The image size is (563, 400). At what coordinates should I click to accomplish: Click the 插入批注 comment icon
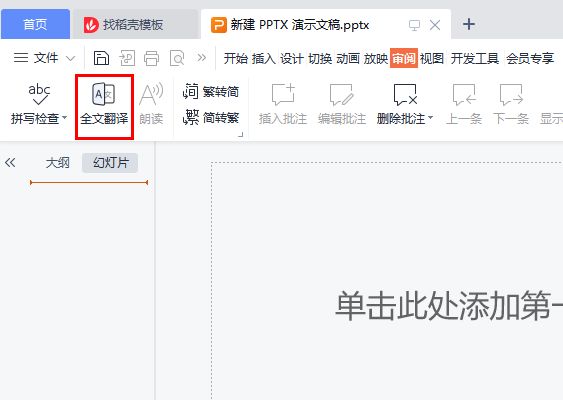point(283,94)
